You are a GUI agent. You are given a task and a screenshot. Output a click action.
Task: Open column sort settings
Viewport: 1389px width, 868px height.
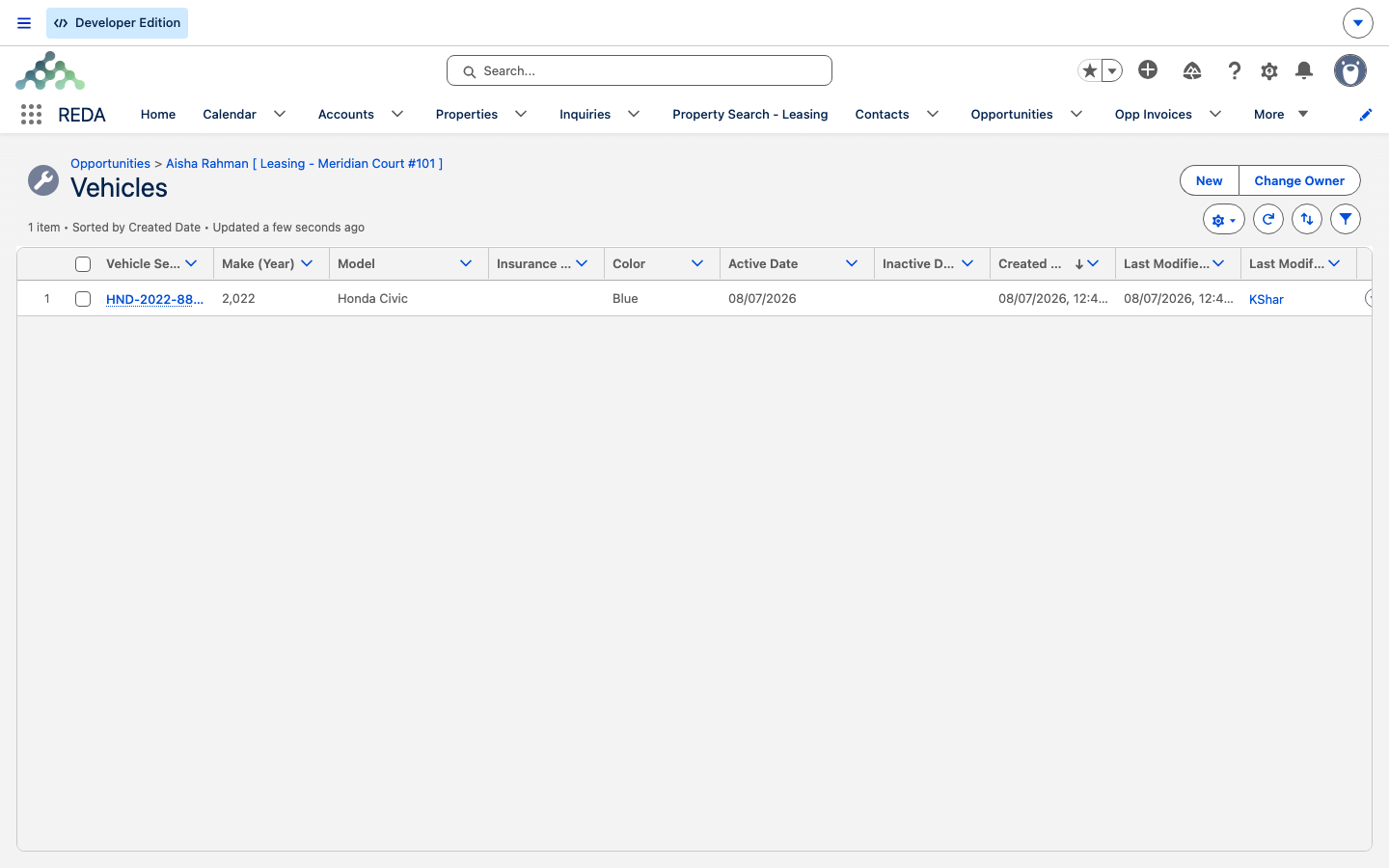point(1307,220)
